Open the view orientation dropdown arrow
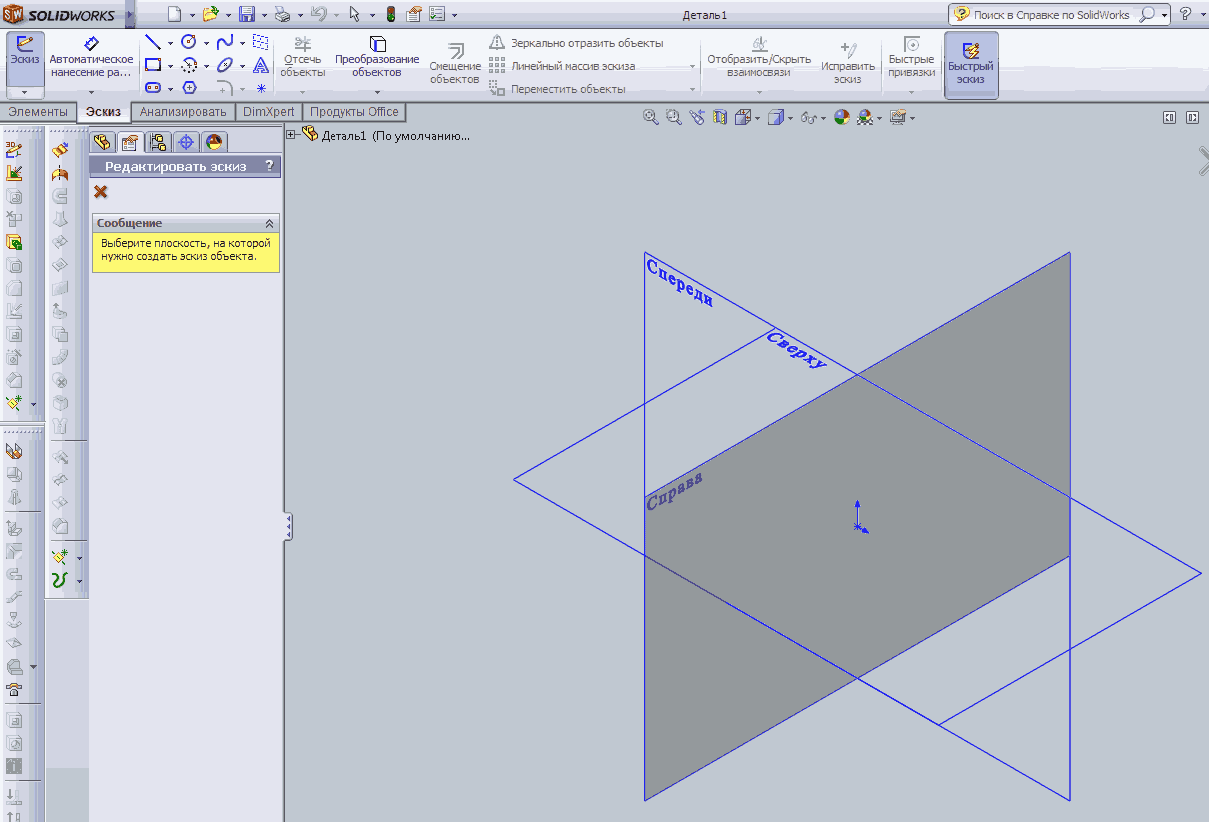Viewport: 1209px width, 822px height. tap(758, 118)
